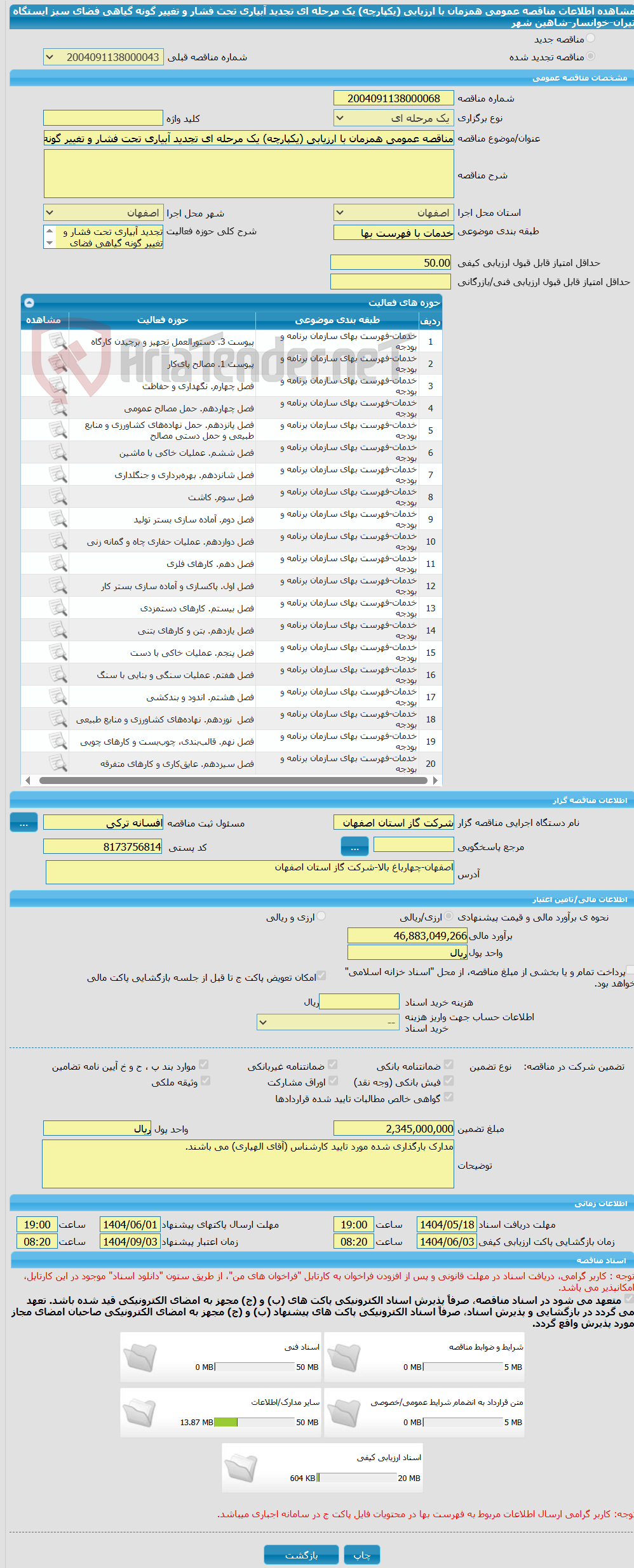Click ellipsis button next to مسئول ثبت مناقصه
The image size is (634, 1568).
tap(24, 823)
